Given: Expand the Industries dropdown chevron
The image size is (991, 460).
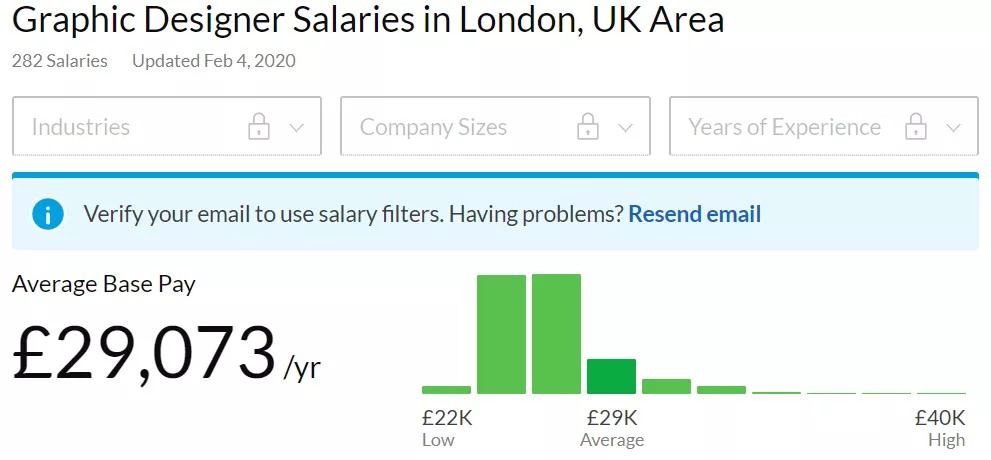Looking at the screenshot, I should (x=296, y=128).
